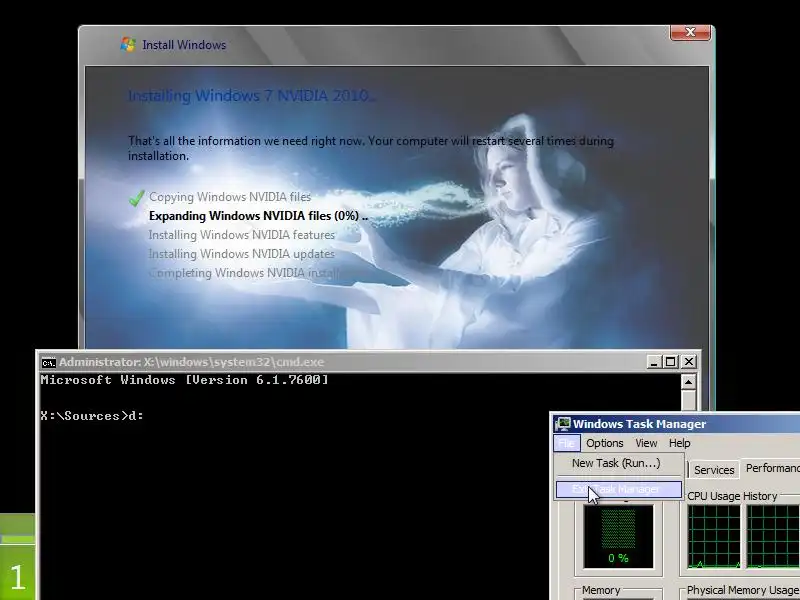Screen dimensions: 800x600
Task: Open the Help menu in Task Manager
Action: click(680, 443)
